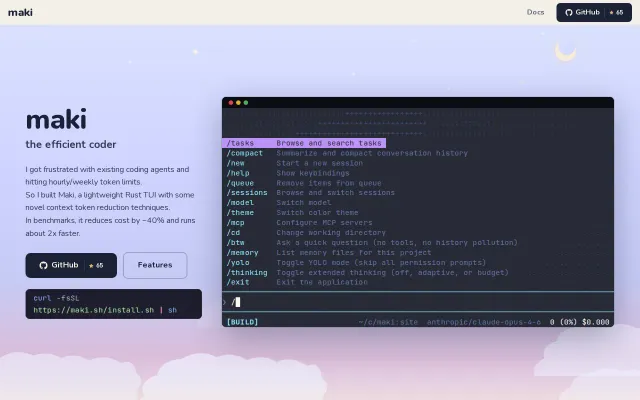Select the /tasks command row
This screenshot has height=400, width=640.
click(x=304, y=143)
